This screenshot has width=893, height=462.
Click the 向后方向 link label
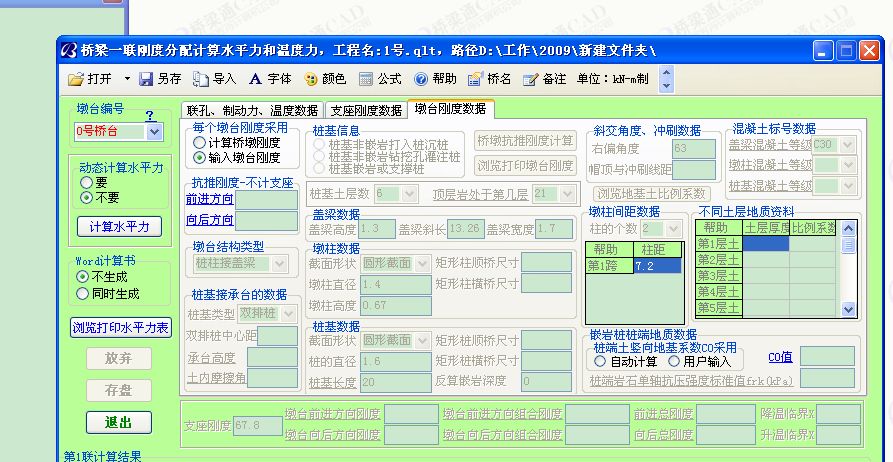[x=210, y=220]
